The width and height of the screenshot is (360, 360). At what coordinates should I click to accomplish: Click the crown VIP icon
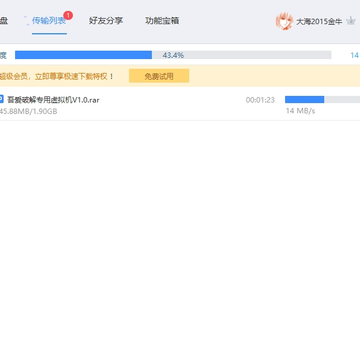(351, 21)
